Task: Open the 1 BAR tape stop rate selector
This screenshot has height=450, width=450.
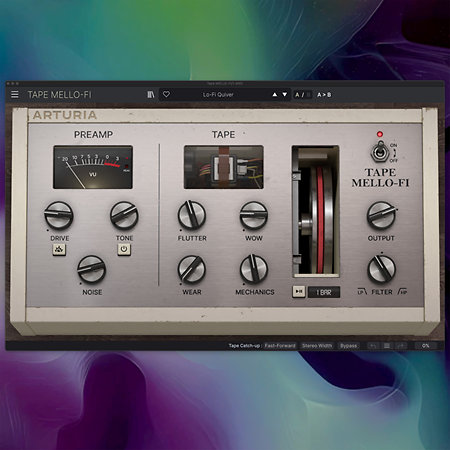Action: coord(324,292)
